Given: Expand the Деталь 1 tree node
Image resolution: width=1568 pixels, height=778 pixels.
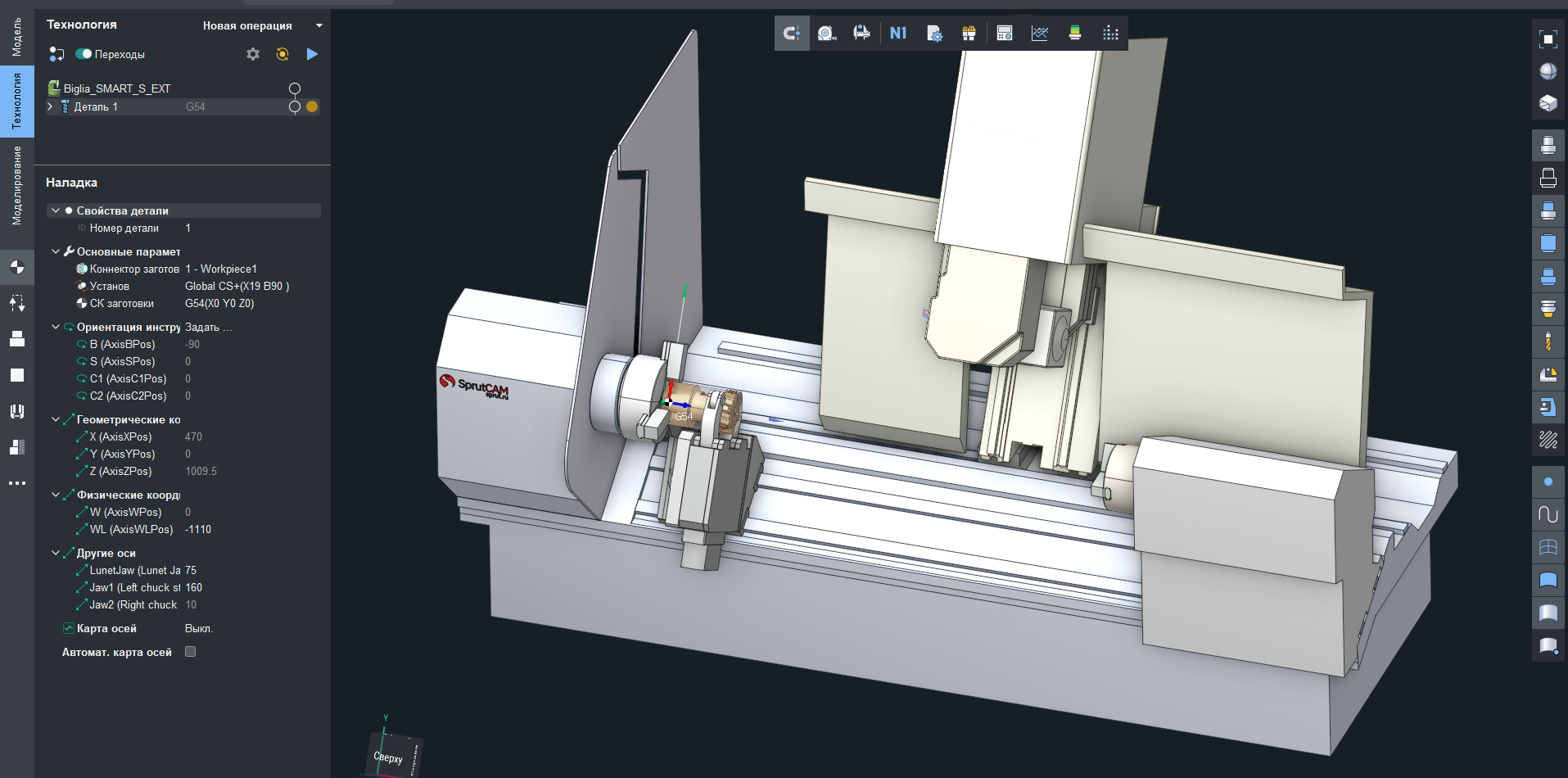Looking at the screenshot, I should coord(51,106).
